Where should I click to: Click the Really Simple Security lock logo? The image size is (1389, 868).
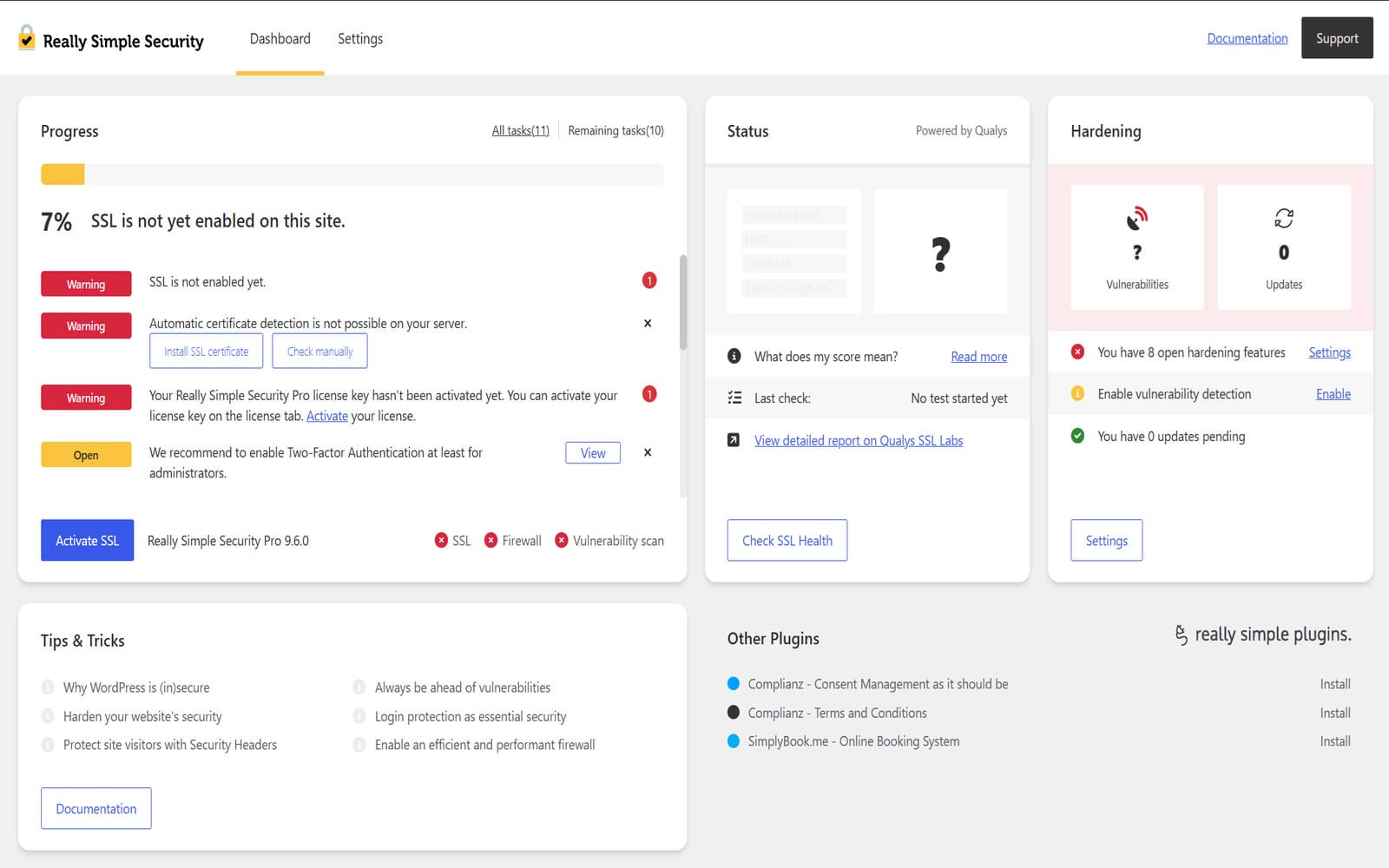click(x=27, y=38)
